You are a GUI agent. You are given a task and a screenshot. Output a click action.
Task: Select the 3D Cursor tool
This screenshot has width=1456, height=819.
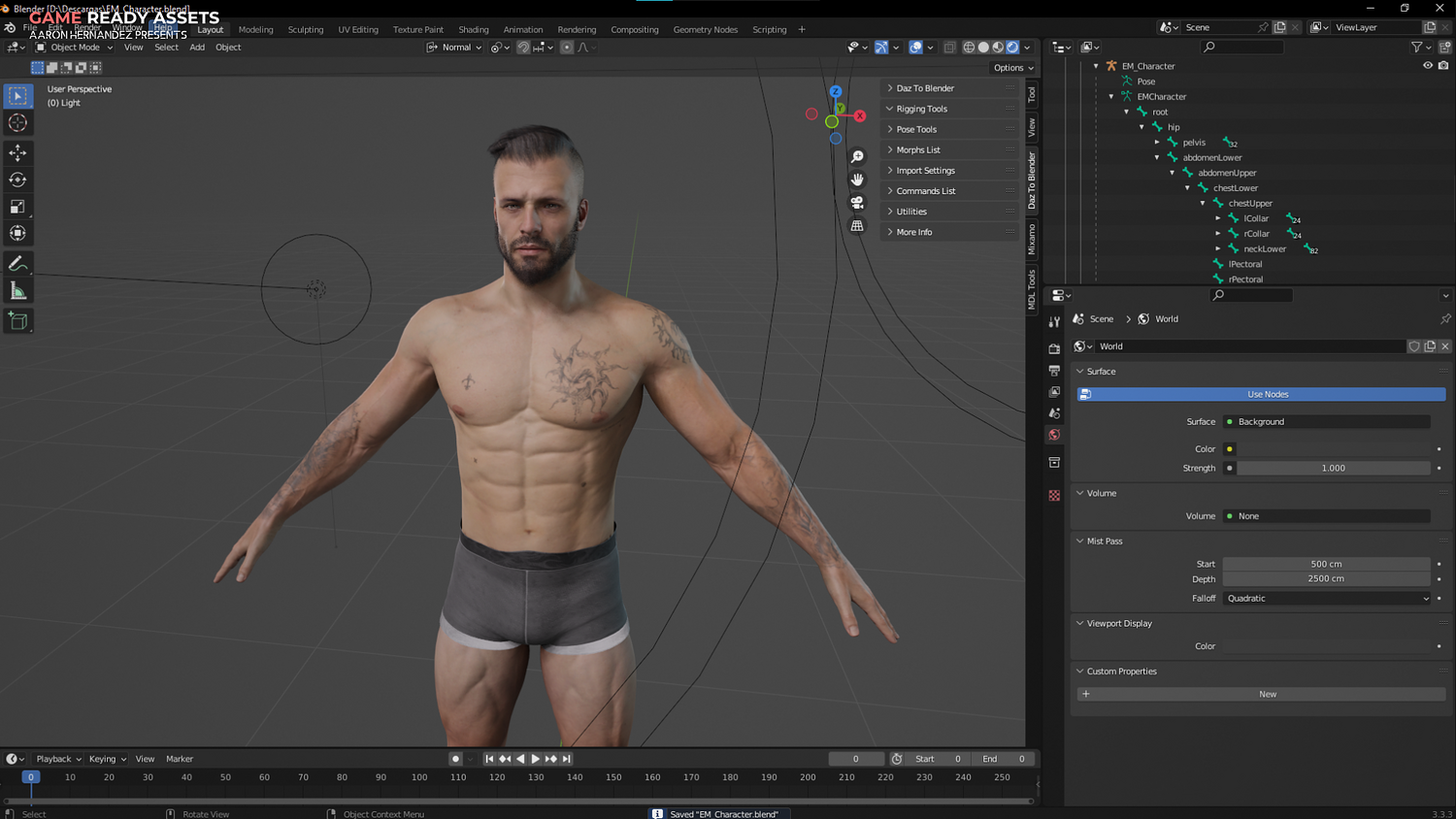(x=17, y=122)
